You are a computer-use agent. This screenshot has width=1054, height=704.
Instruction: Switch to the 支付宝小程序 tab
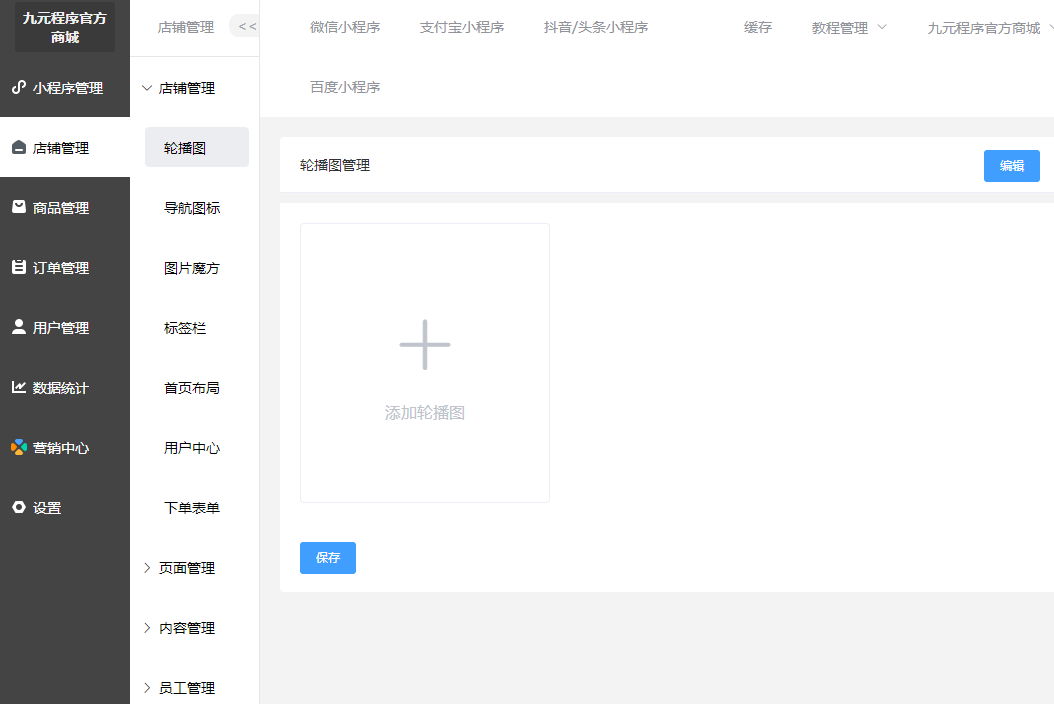461,28
